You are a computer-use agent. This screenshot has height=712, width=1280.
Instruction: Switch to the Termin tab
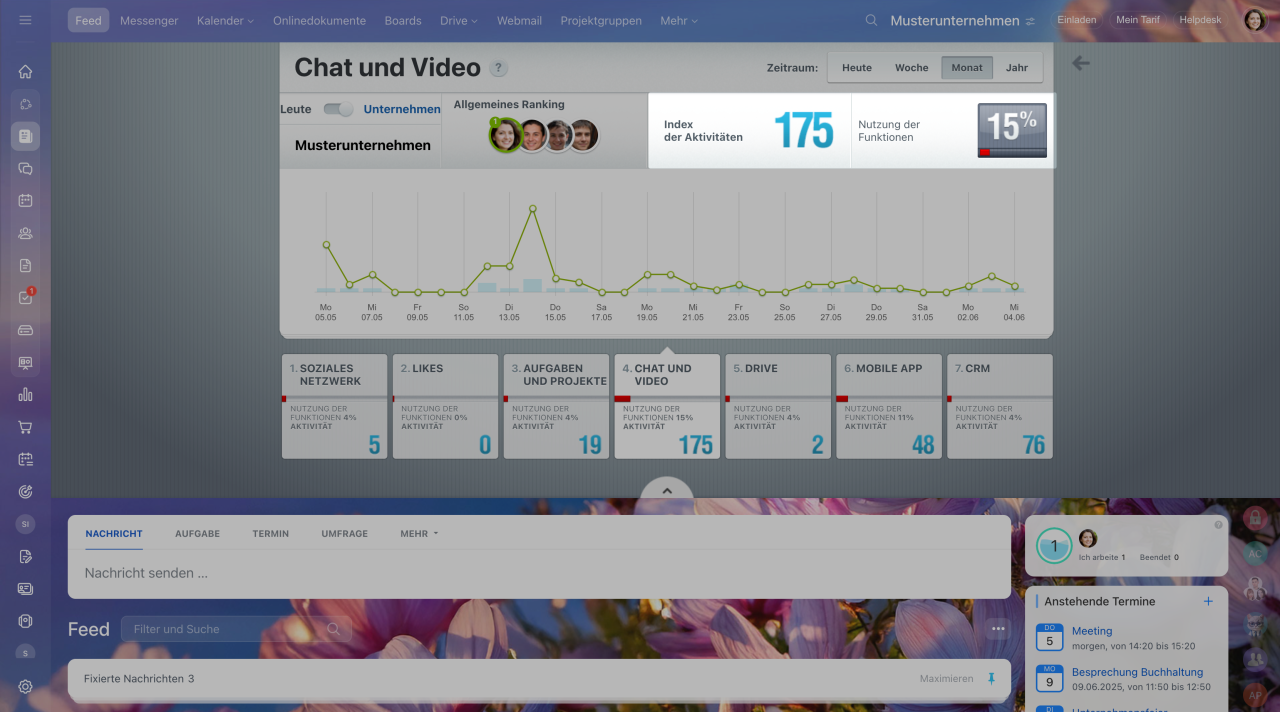coord(271,534)
